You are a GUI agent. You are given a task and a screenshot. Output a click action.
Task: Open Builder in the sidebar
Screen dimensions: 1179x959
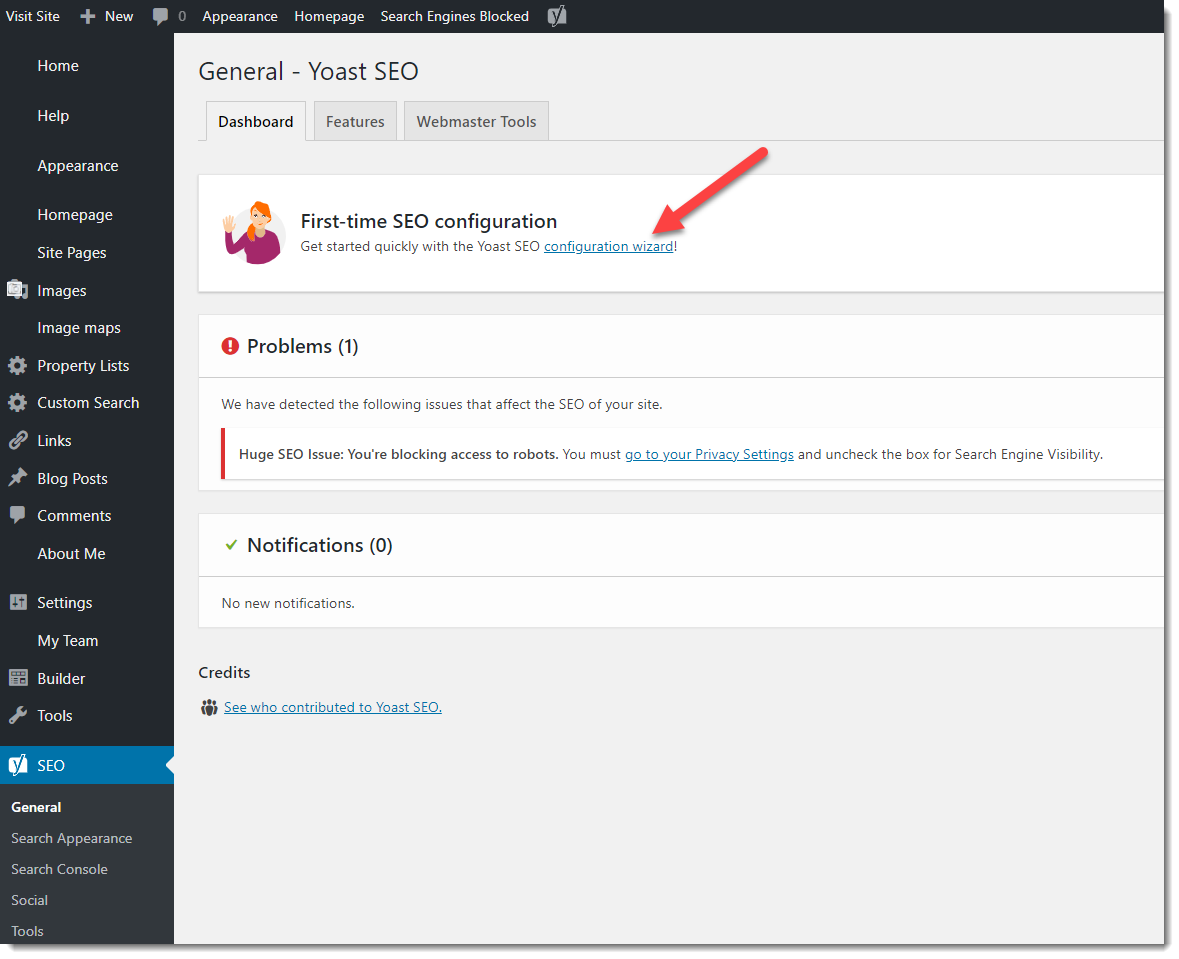tap(61, 678)
